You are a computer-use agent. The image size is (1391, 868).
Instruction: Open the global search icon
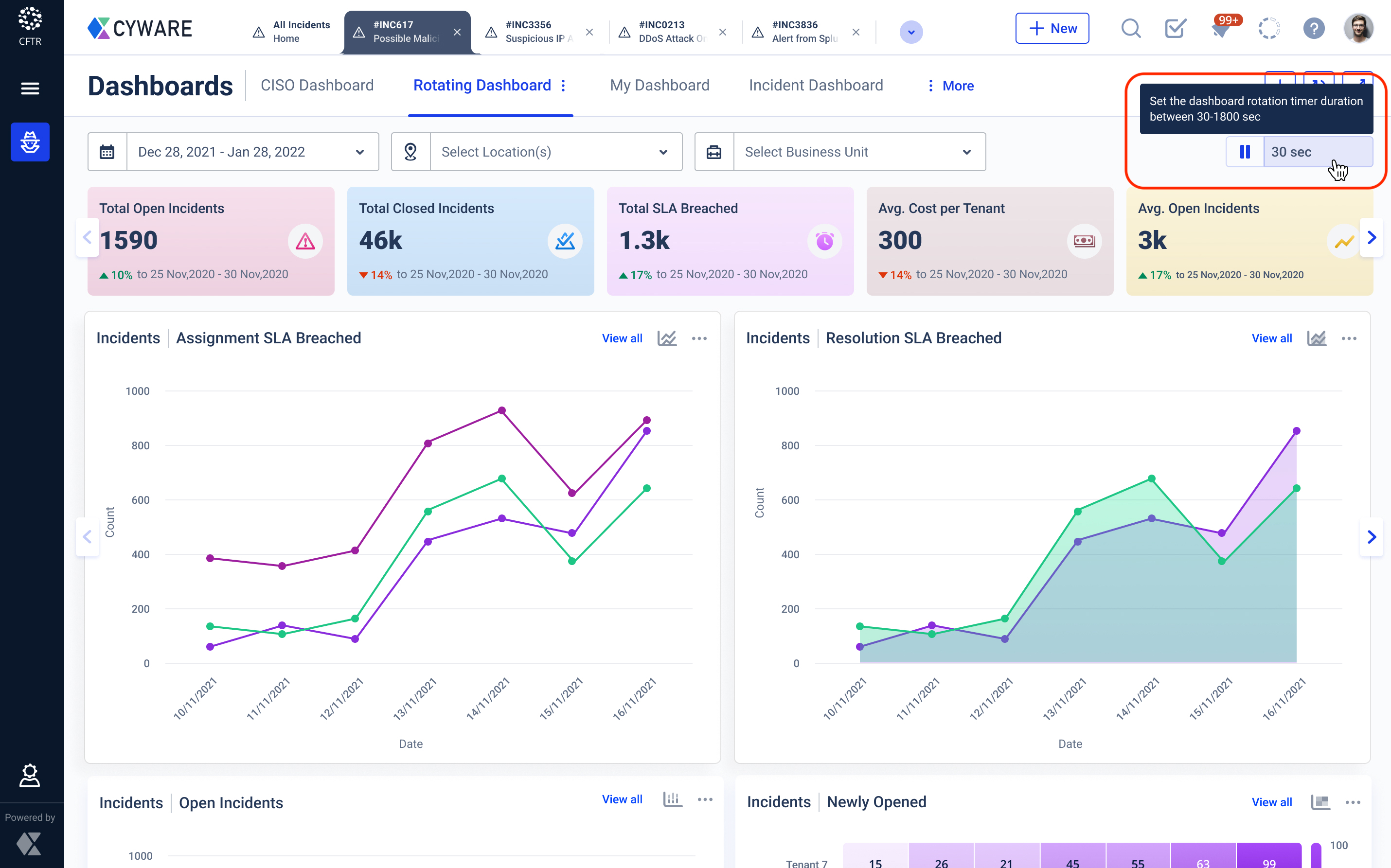tap(1130, 28)
